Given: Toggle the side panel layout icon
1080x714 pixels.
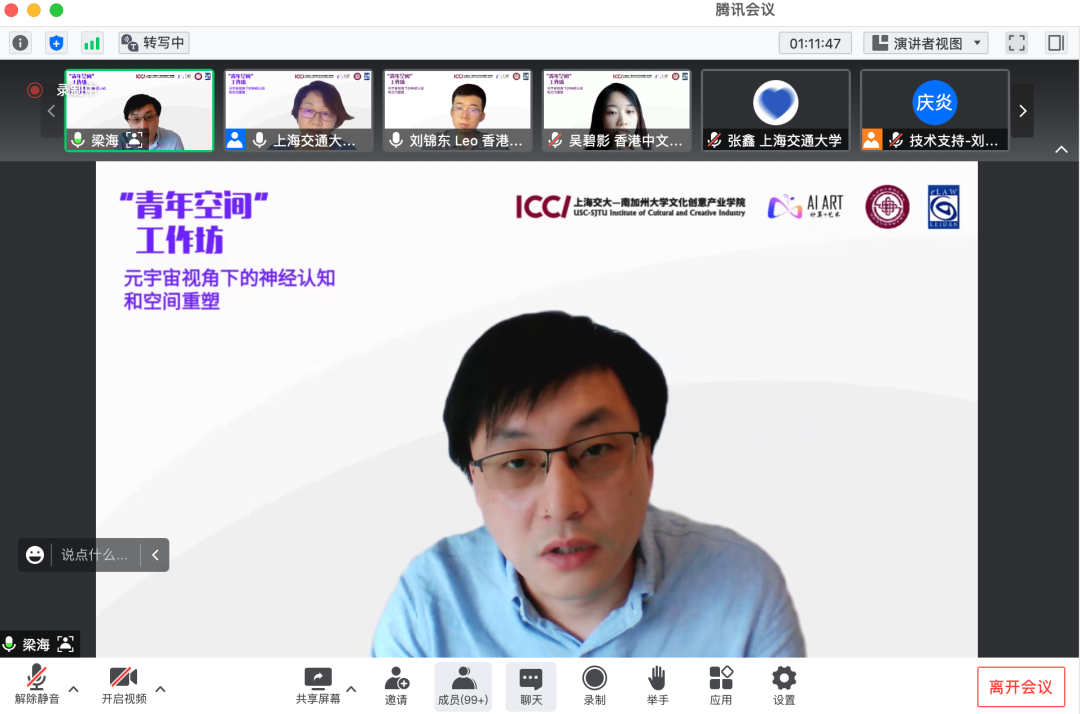Looking at the screenshot, I should tap(1056, 43).
